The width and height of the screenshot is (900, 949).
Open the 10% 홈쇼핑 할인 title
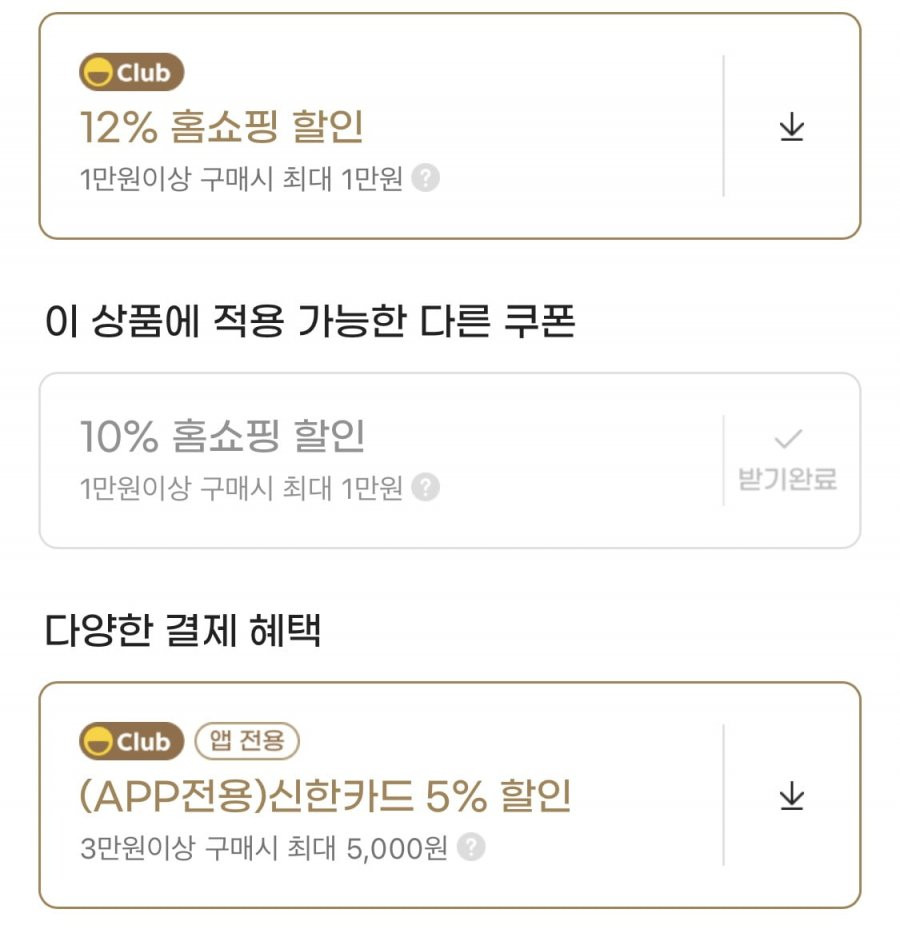tap(222, 436)
